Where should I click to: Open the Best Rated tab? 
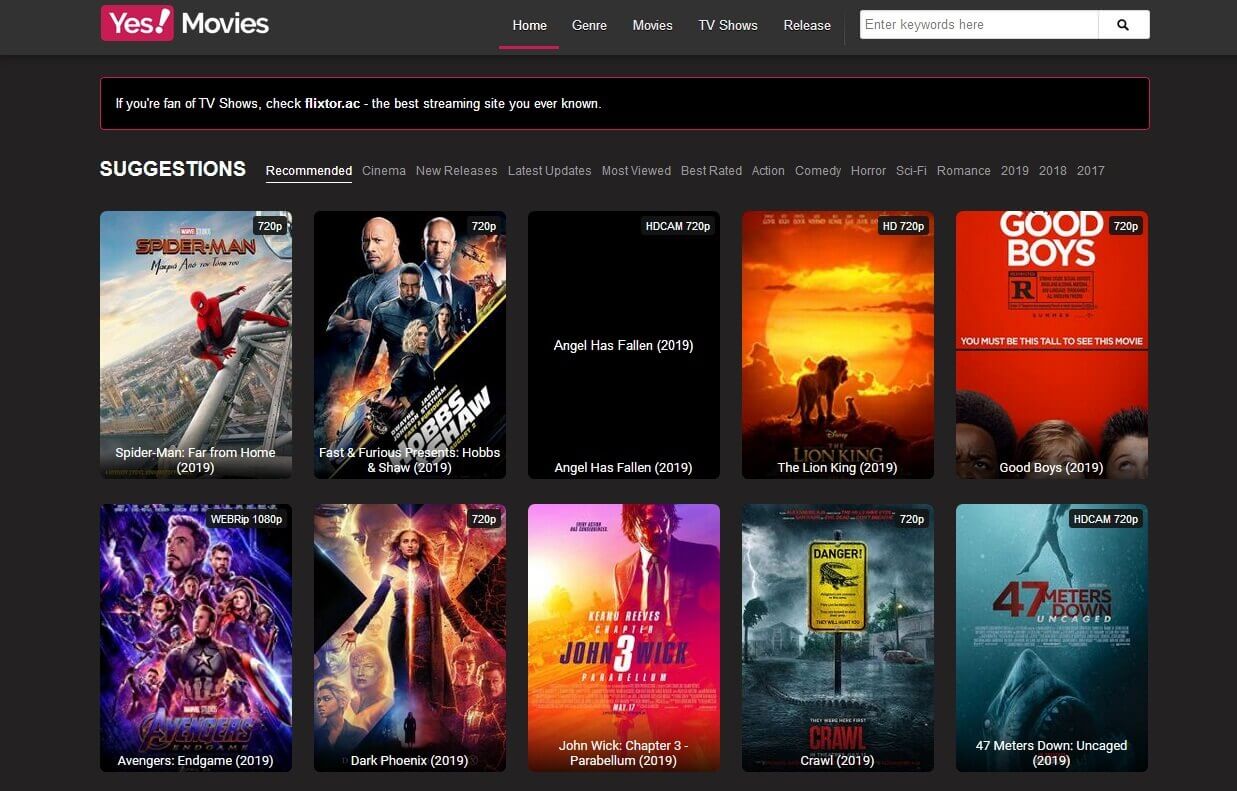[x=711, y=171]
